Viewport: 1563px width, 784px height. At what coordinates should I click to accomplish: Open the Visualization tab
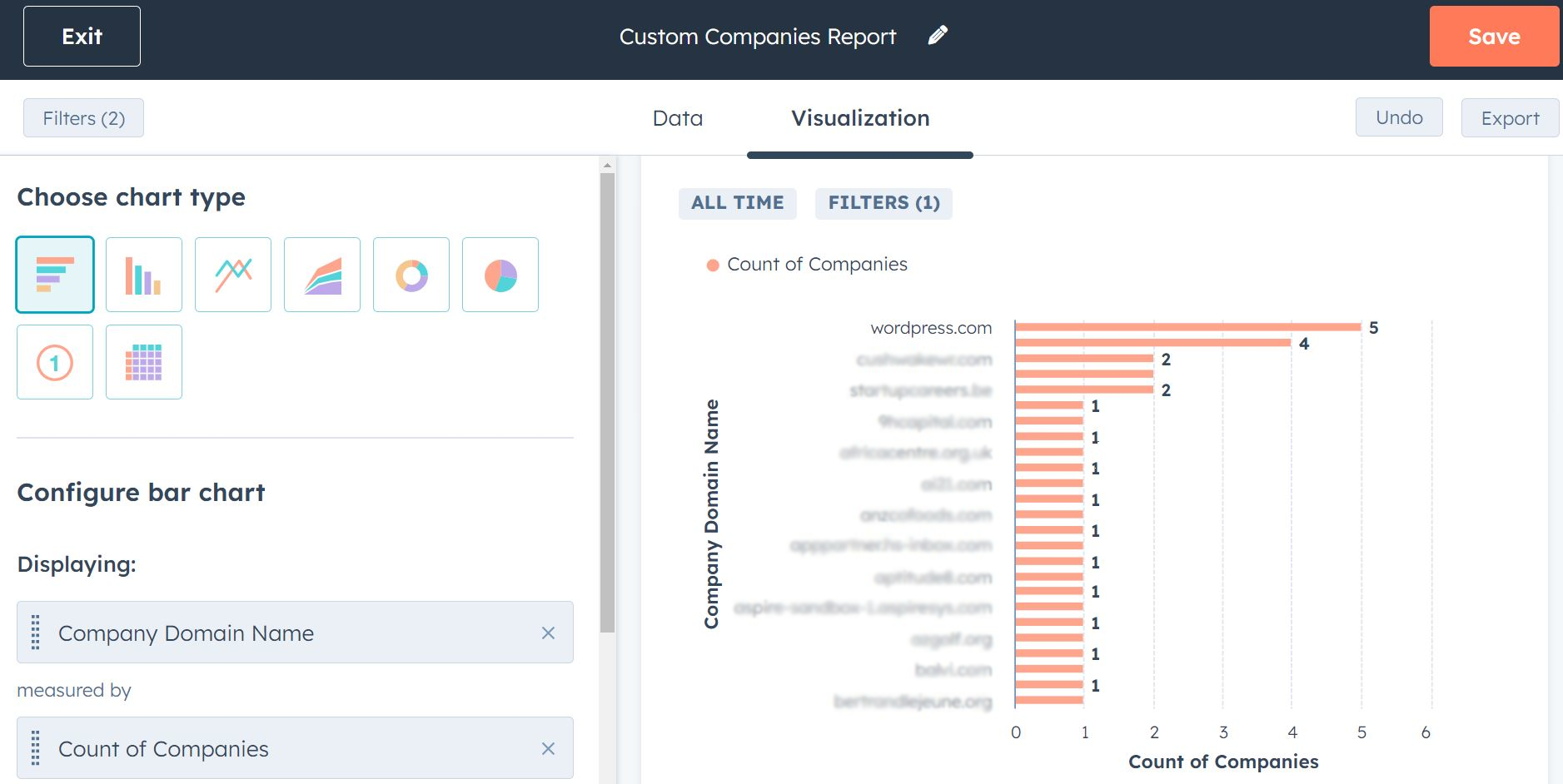click(x=859, y=118)
